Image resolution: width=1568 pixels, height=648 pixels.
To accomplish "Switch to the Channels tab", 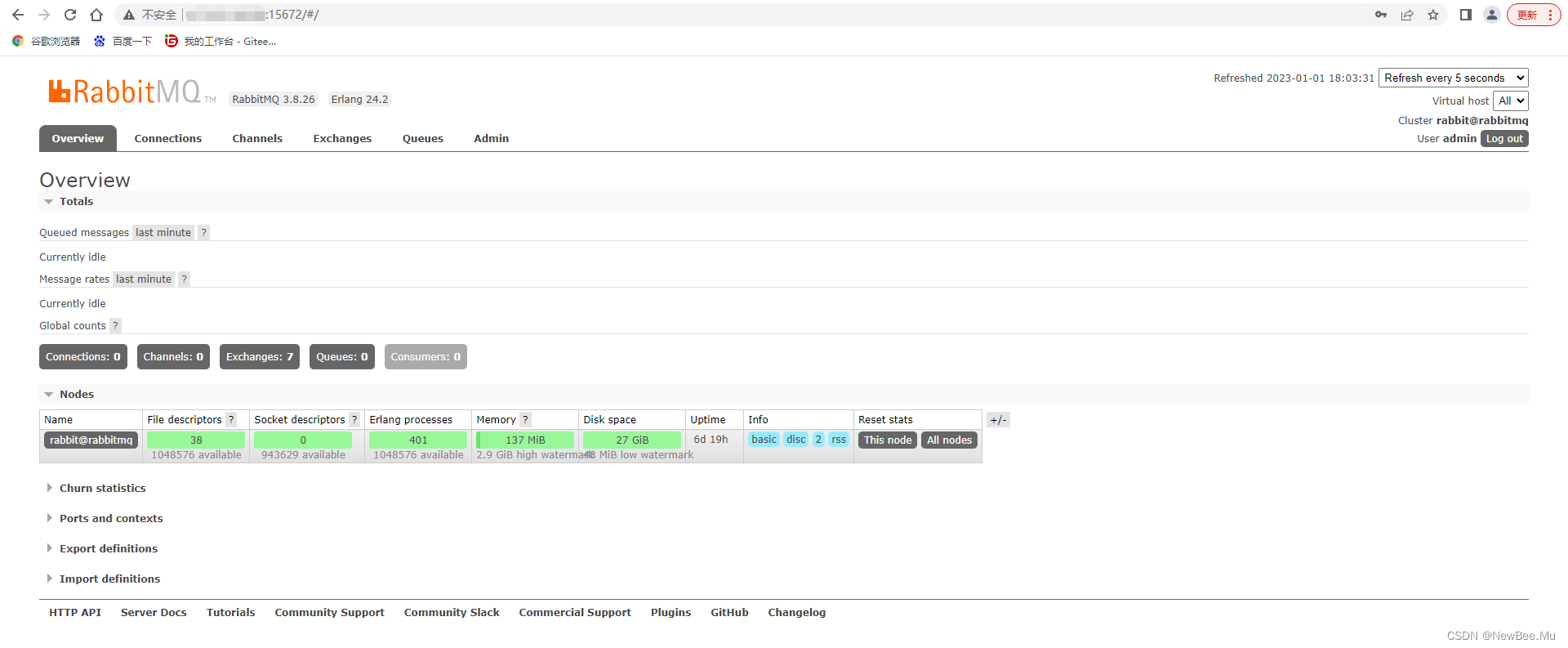I will click(257, 138).
